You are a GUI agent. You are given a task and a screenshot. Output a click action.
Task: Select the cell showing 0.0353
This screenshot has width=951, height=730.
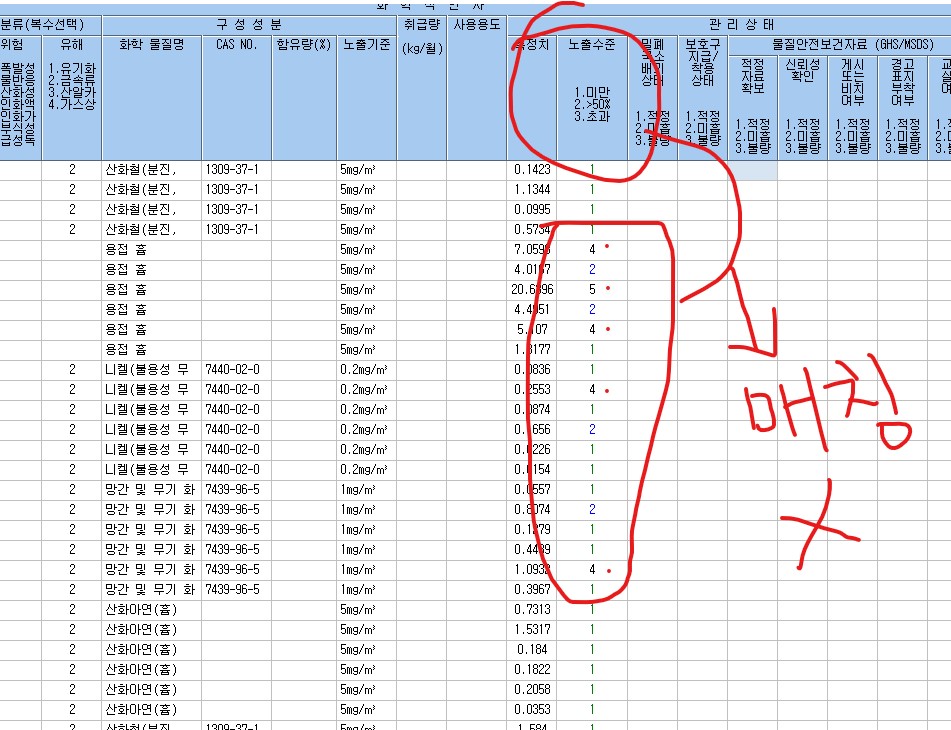click(532, 709)
